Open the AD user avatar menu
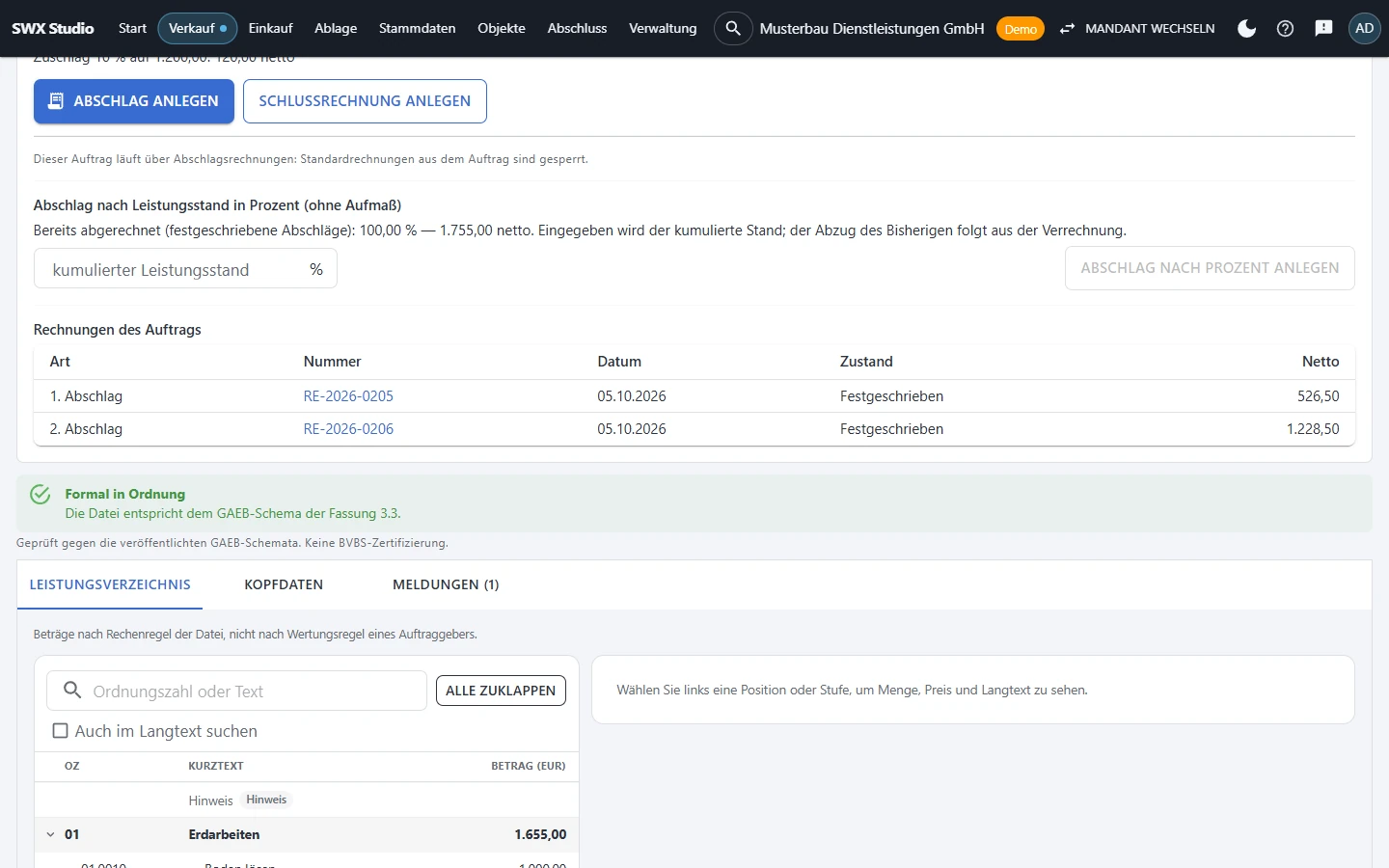This screenshot has width=1389, height=868. [1364, 28]
